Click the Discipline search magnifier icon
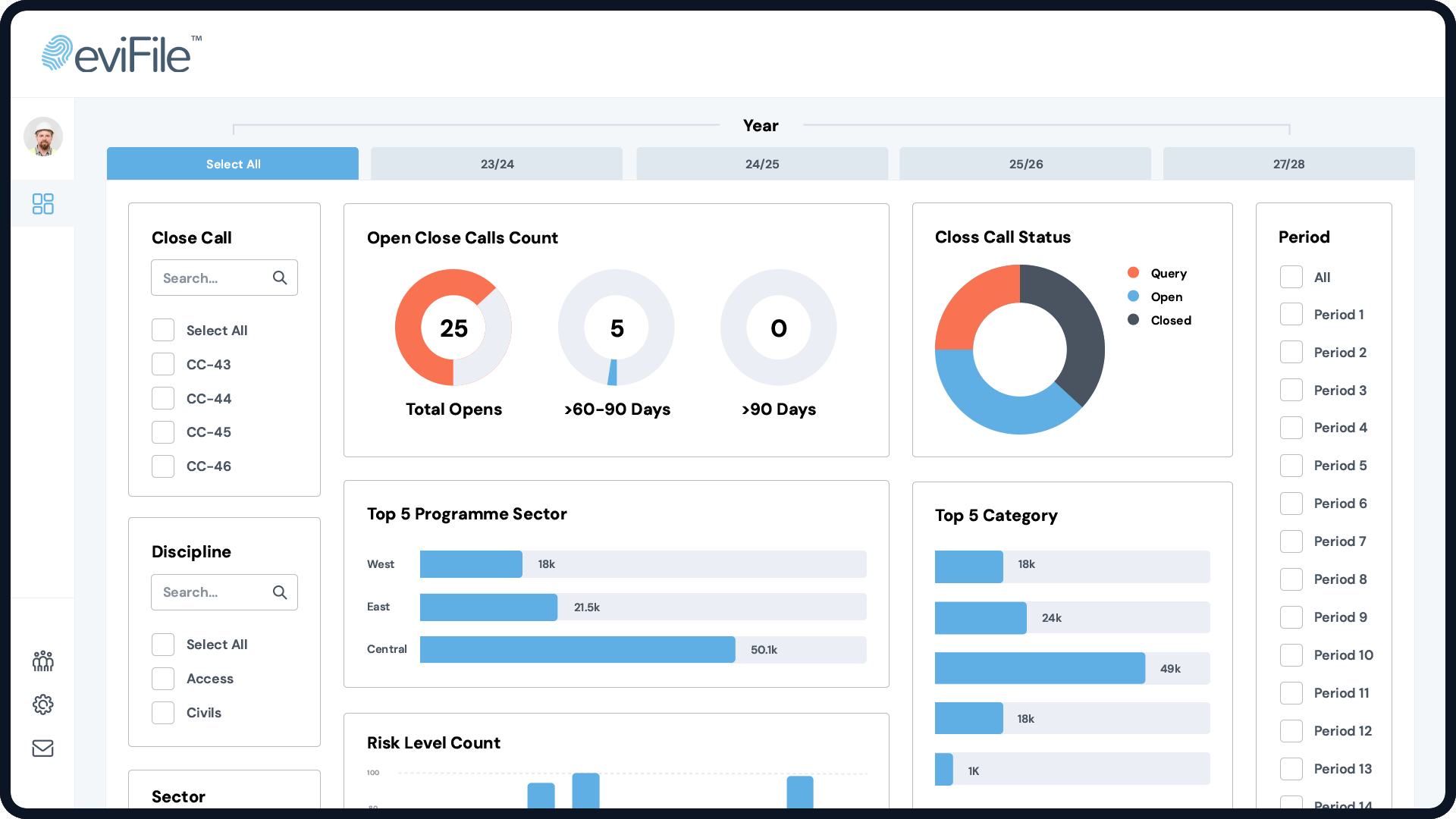 click(280, 592)
